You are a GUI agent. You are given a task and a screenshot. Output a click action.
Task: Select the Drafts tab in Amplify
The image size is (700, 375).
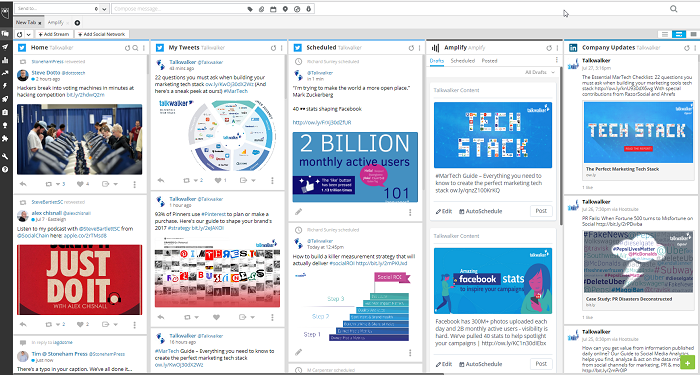pyautogui.click(x=437, y=61)
